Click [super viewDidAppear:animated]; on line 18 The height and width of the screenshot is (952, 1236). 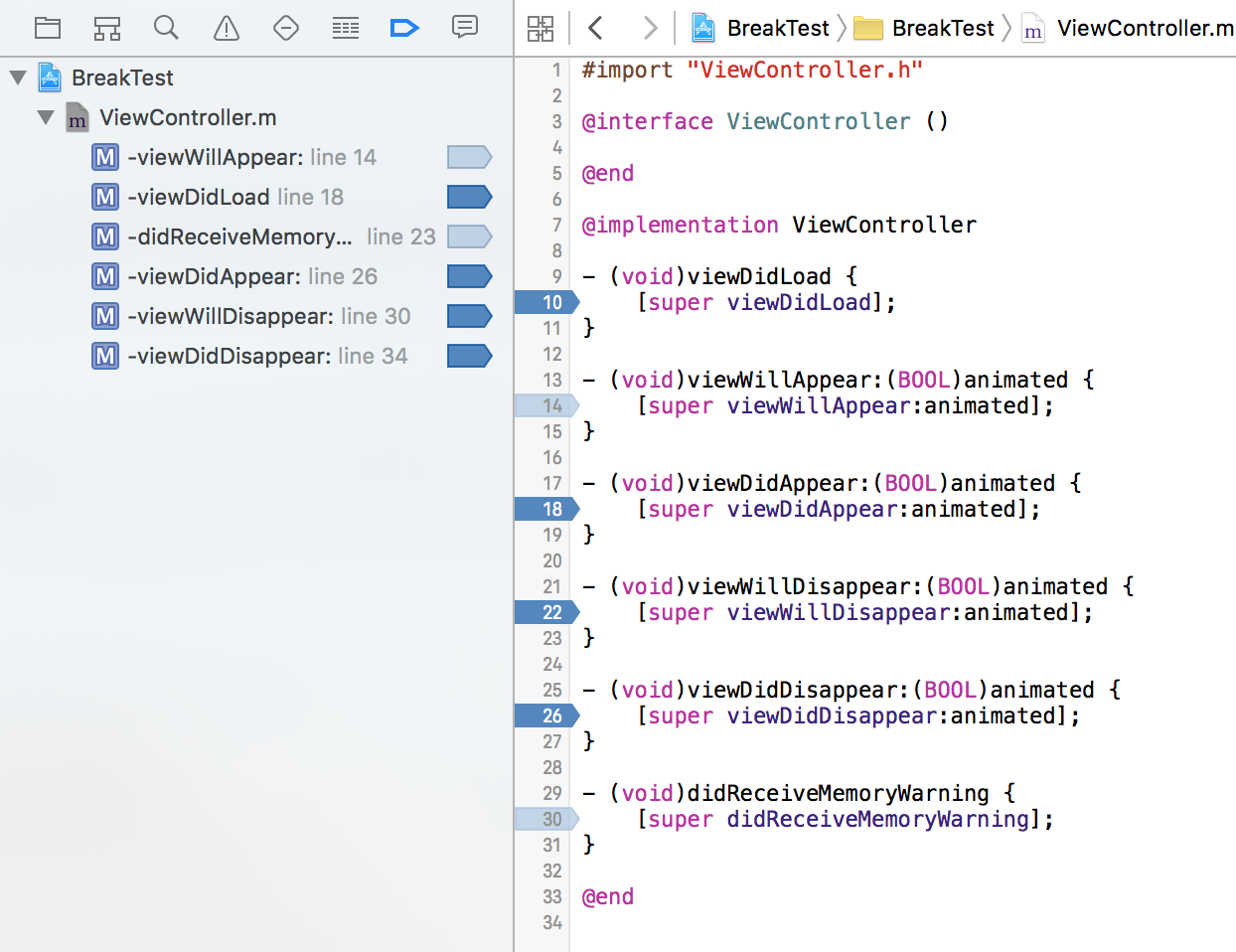click(839, 509)
